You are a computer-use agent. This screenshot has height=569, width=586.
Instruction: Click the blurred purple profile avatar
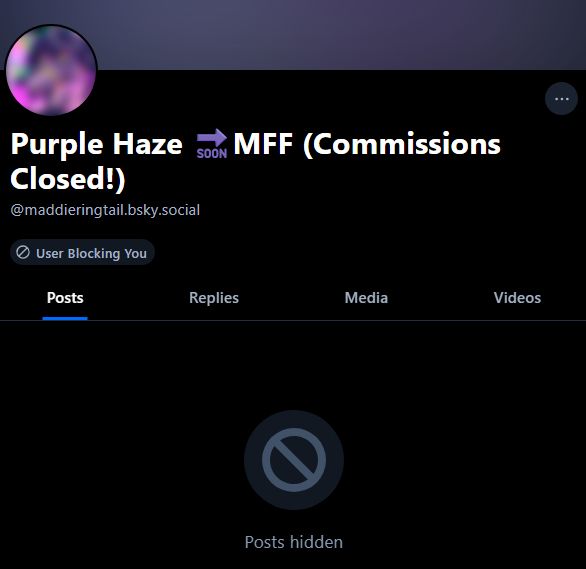click(x=51, y=70)
